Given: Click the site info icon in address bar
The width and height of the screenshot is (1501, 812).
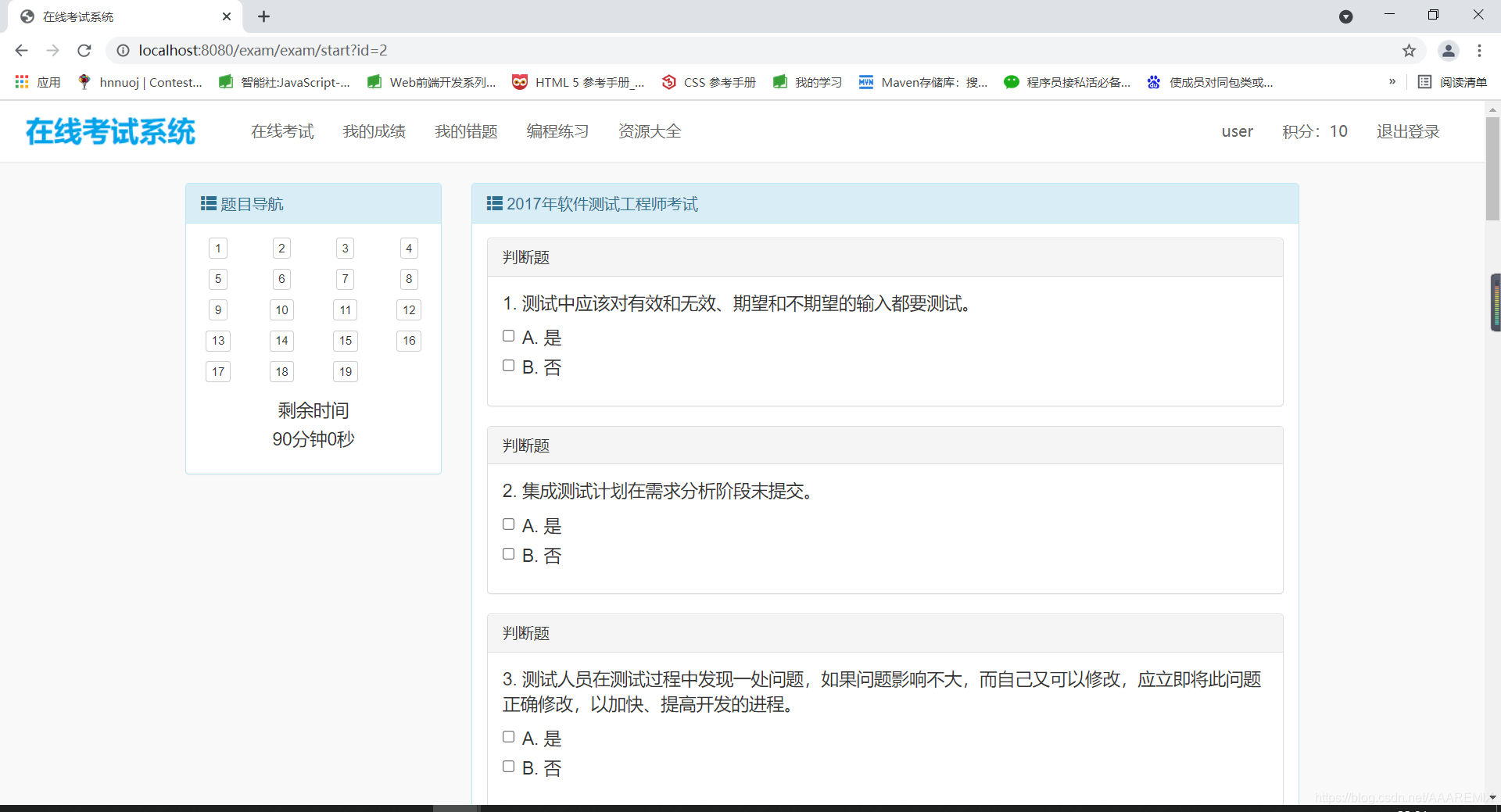Looking at the screenshot, I should pyautogui.click(x=123, y=51).
